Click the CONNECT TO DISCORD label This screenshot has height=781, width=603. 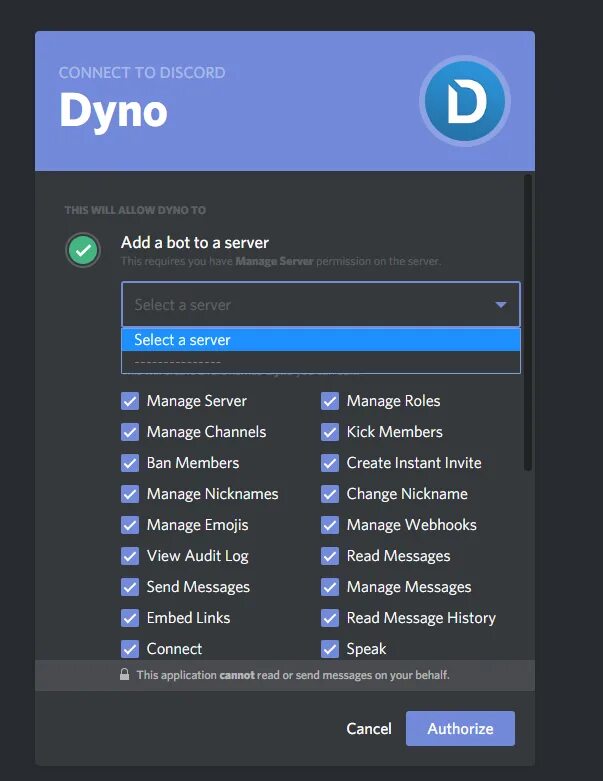[142, 73]
